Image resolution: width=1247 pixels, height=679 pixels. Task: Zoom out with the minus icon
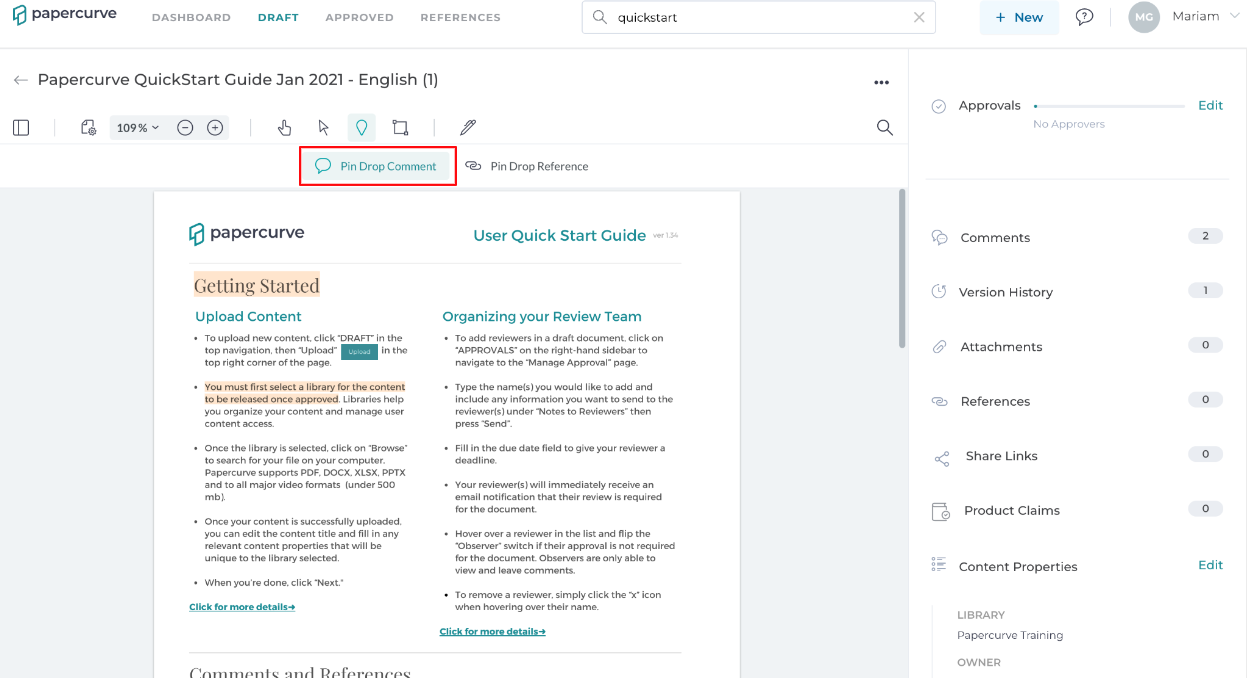click(185, 128)
